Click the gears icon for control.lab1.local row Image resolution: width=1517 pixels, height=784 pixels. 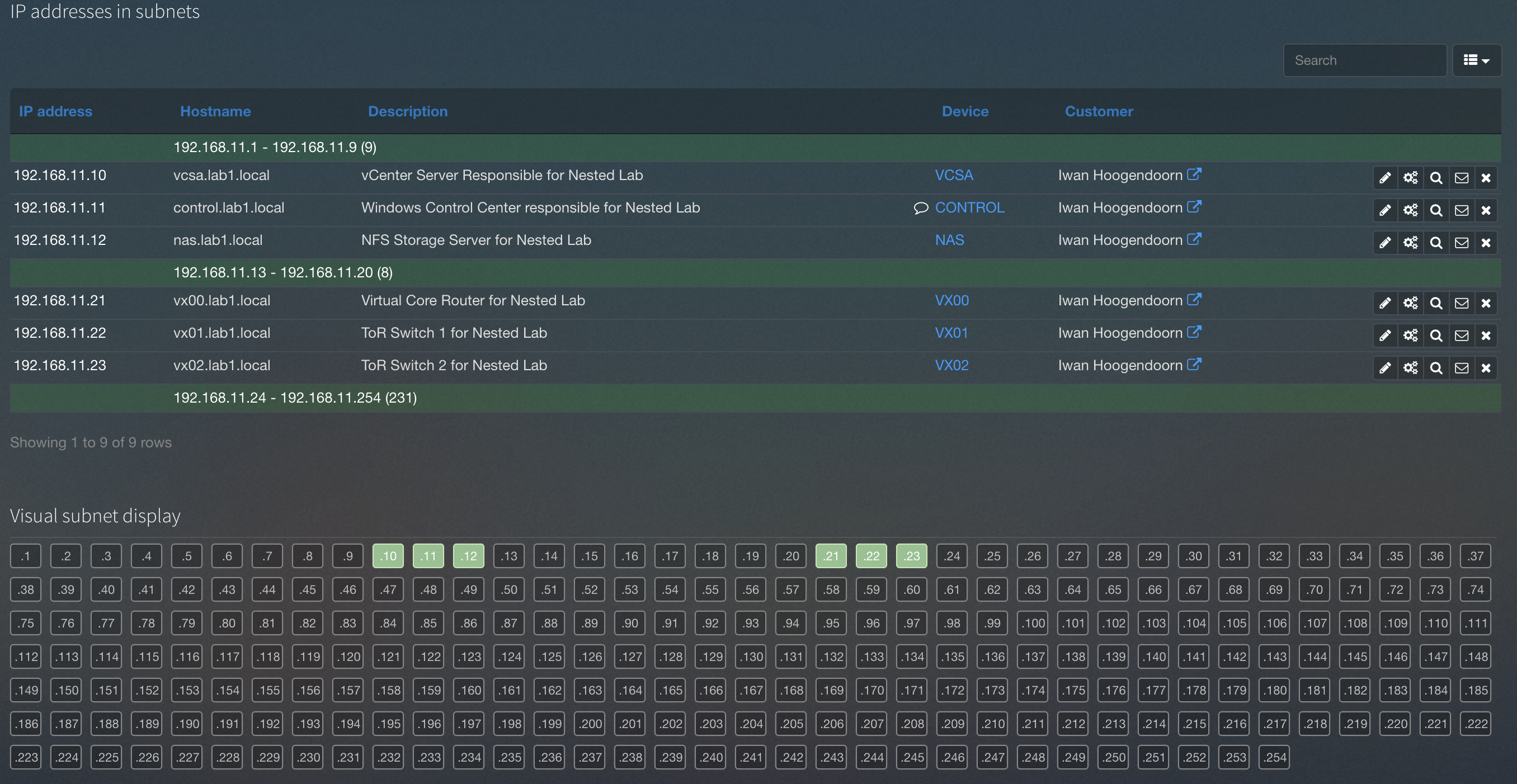coord(1410,210)
